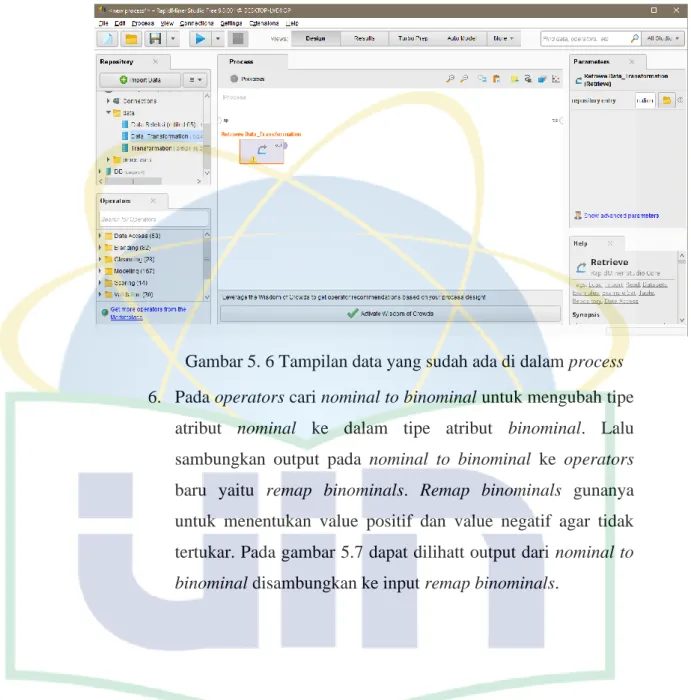
Task: Click the Retrieve icon in Help panel
Action: [581, 267]
